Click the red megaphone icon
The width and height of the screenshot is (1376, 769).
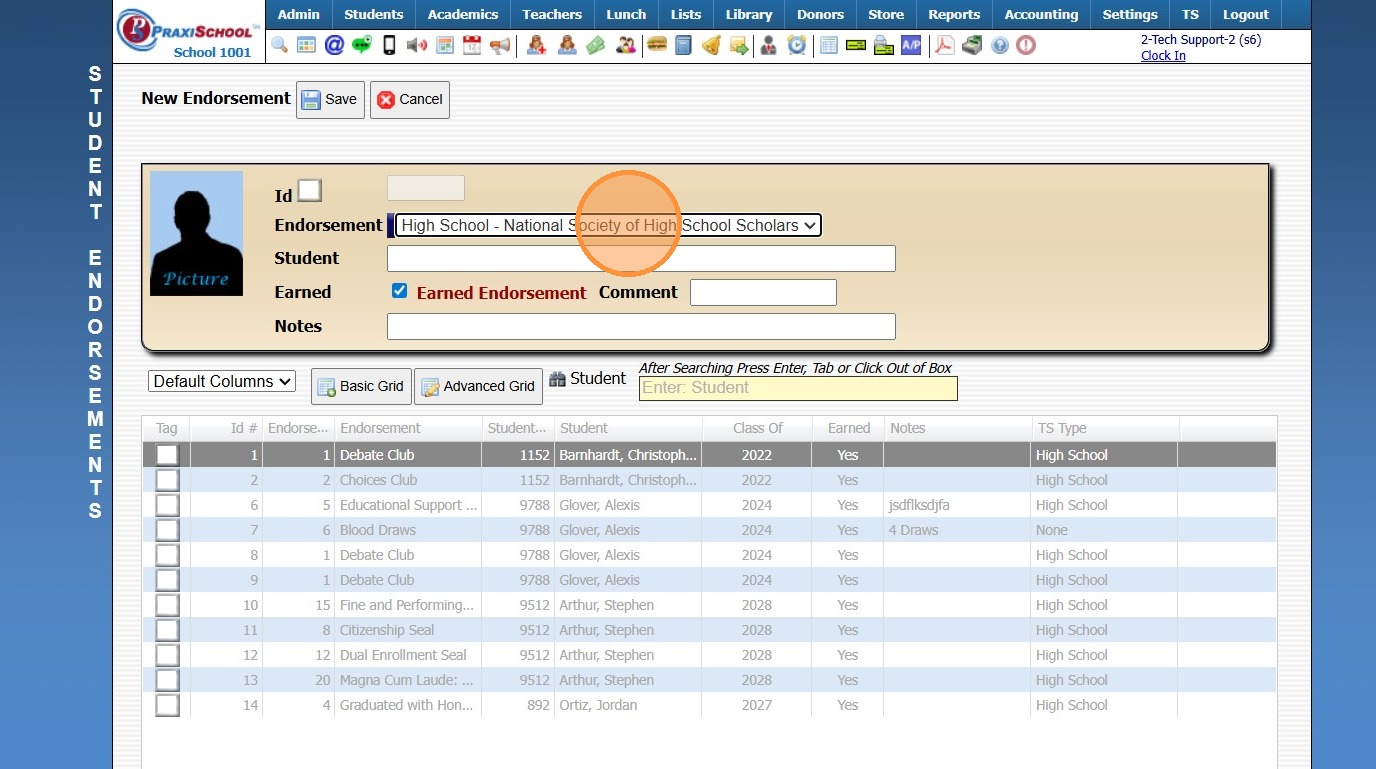pos(500,45)
